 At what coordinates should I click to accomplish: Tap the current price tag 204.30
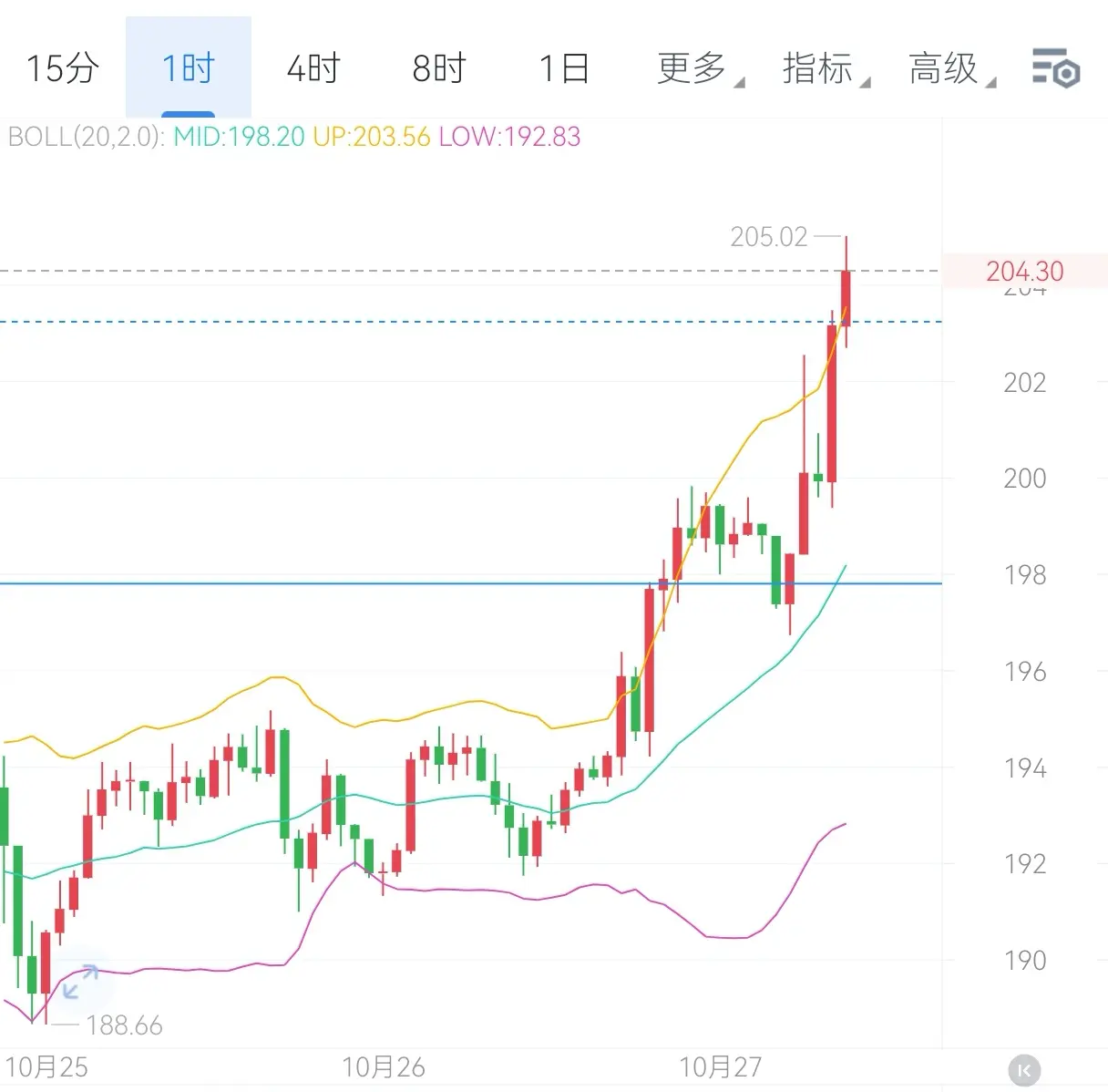(1025, 272)
